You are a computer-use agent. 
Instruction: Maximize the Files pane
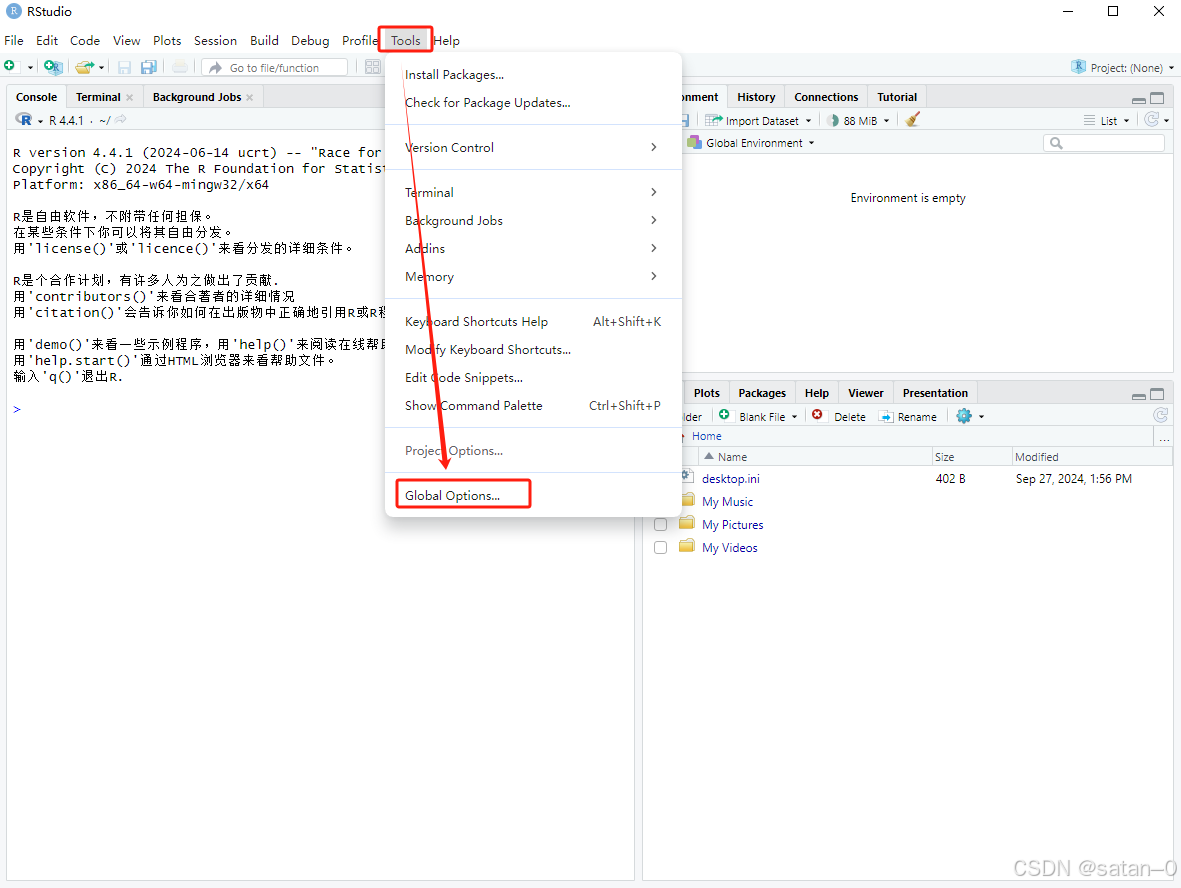1158,394
